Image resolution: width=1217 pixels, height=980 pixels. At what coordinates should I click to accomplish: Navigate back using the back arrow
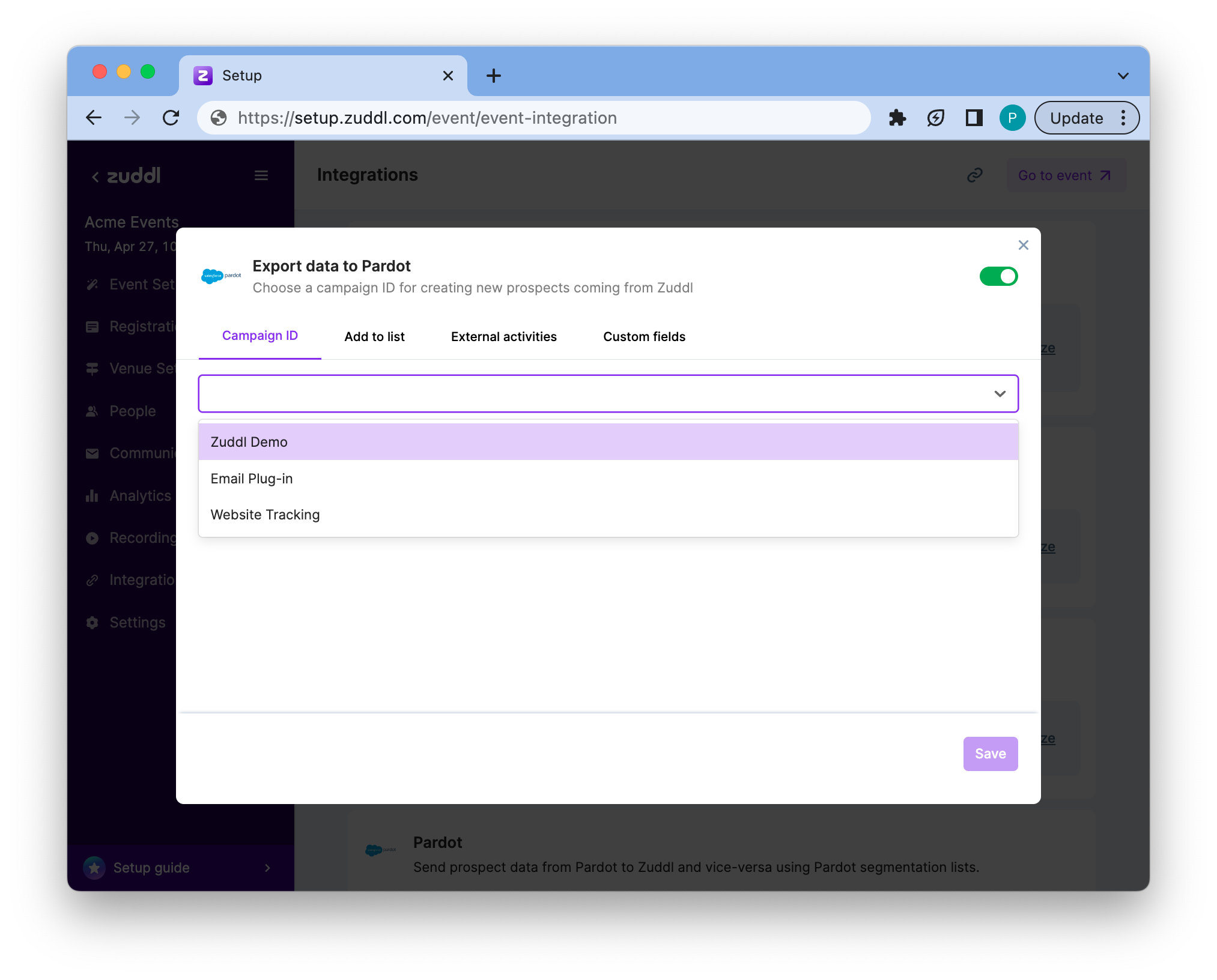94,118
